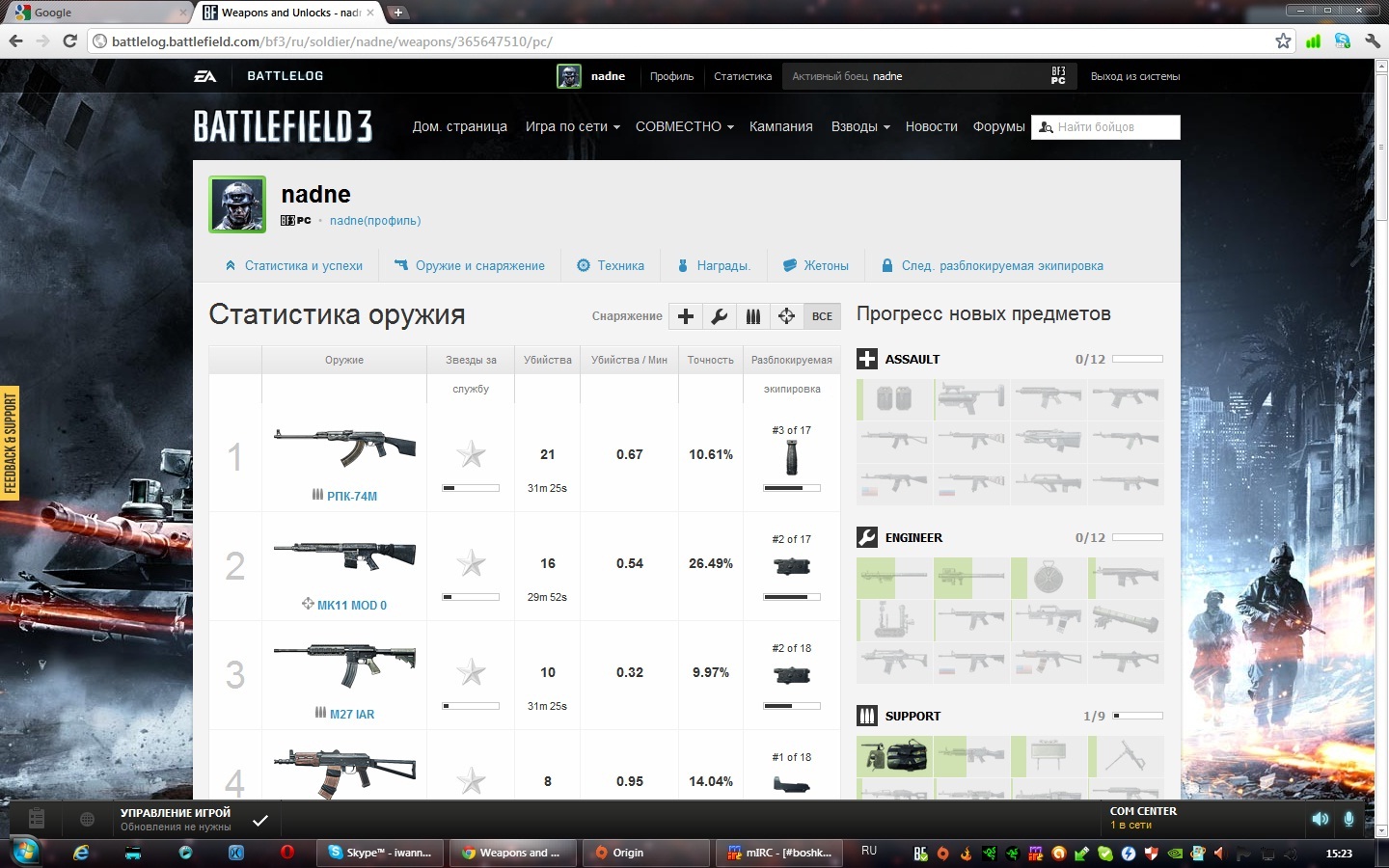Image resolution: width=1389 pixels, height=868 pixels.
Task: Click the Battlefield 3 logo
Action: click(x=283, y=126)
